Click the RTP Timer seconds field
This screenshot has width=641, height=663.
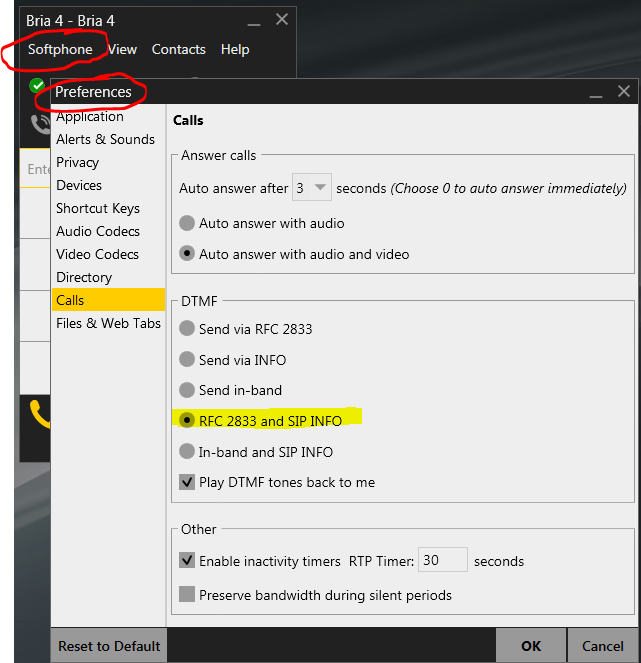443,559
